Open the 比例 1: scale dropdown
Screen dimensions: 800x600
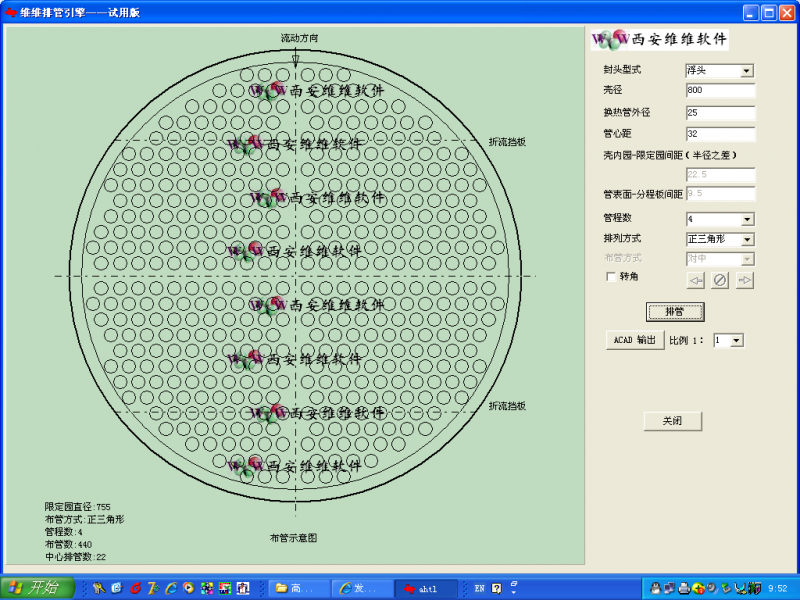click(x=728, y=340)
